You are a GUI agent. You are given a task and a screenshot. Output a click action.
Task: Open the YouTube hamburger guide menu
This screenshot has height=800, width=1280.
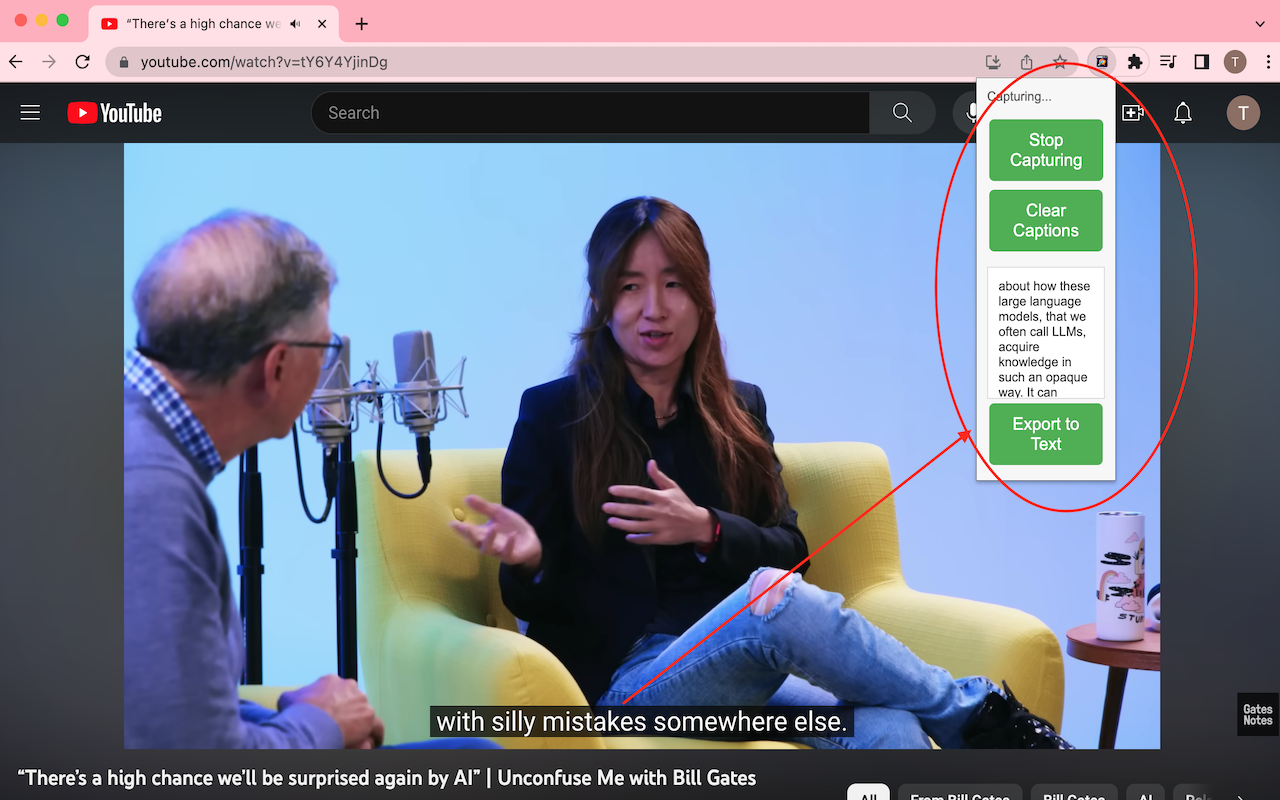click(30, 113)
